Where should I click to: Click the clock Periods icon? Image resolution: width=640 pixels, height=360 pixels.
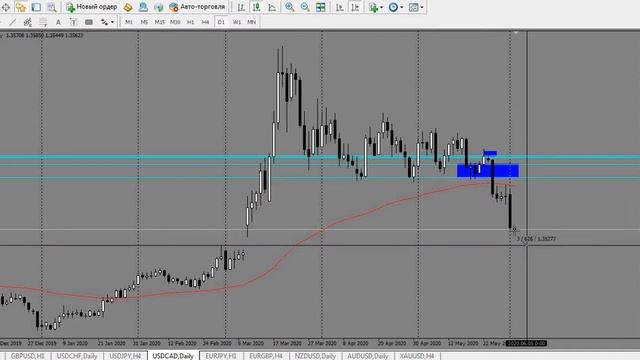[x=393, y=7]
